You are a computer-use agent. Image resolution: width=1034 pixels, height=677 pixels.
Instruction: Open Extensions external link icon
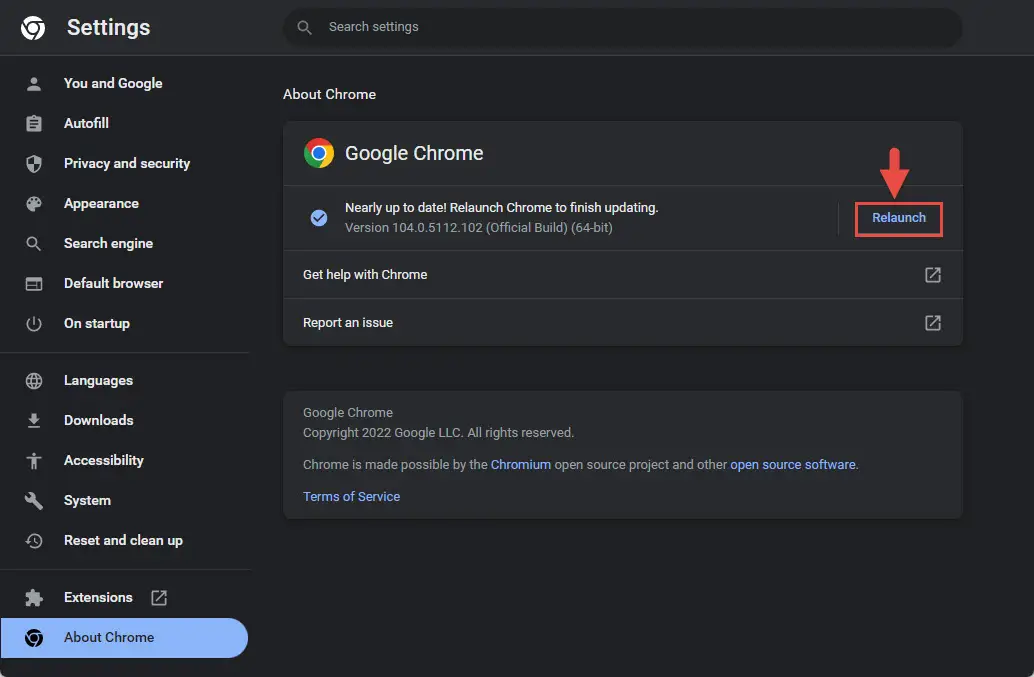pos(159,597)
